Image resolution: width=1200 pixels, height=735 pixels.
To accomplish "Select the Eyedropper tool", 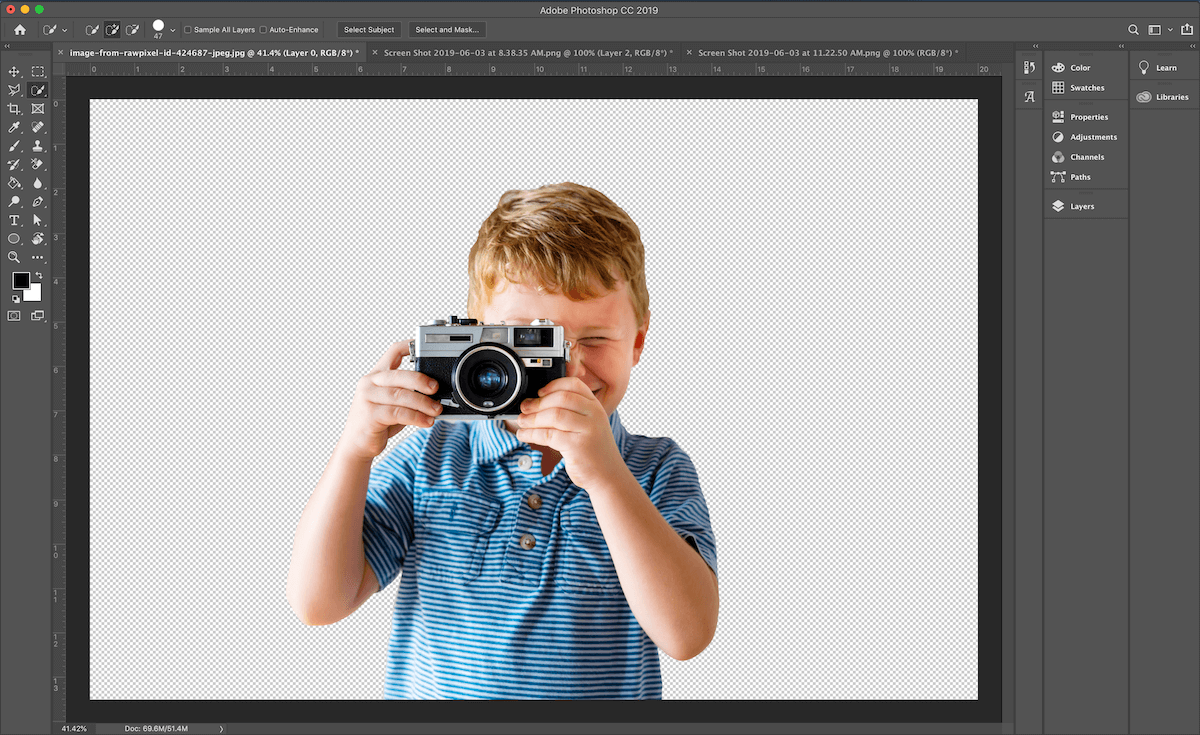I will click(14, 126).
